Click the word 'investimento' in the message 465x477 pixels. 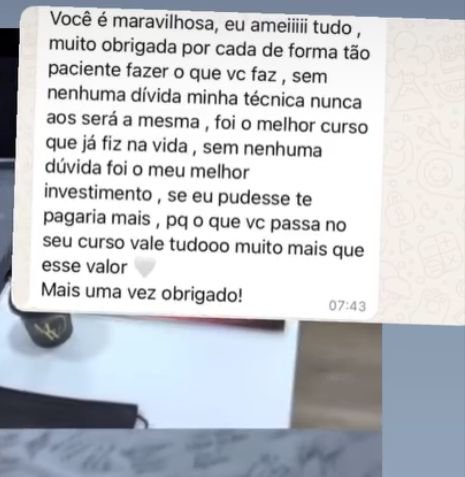[x=98, y=193]
